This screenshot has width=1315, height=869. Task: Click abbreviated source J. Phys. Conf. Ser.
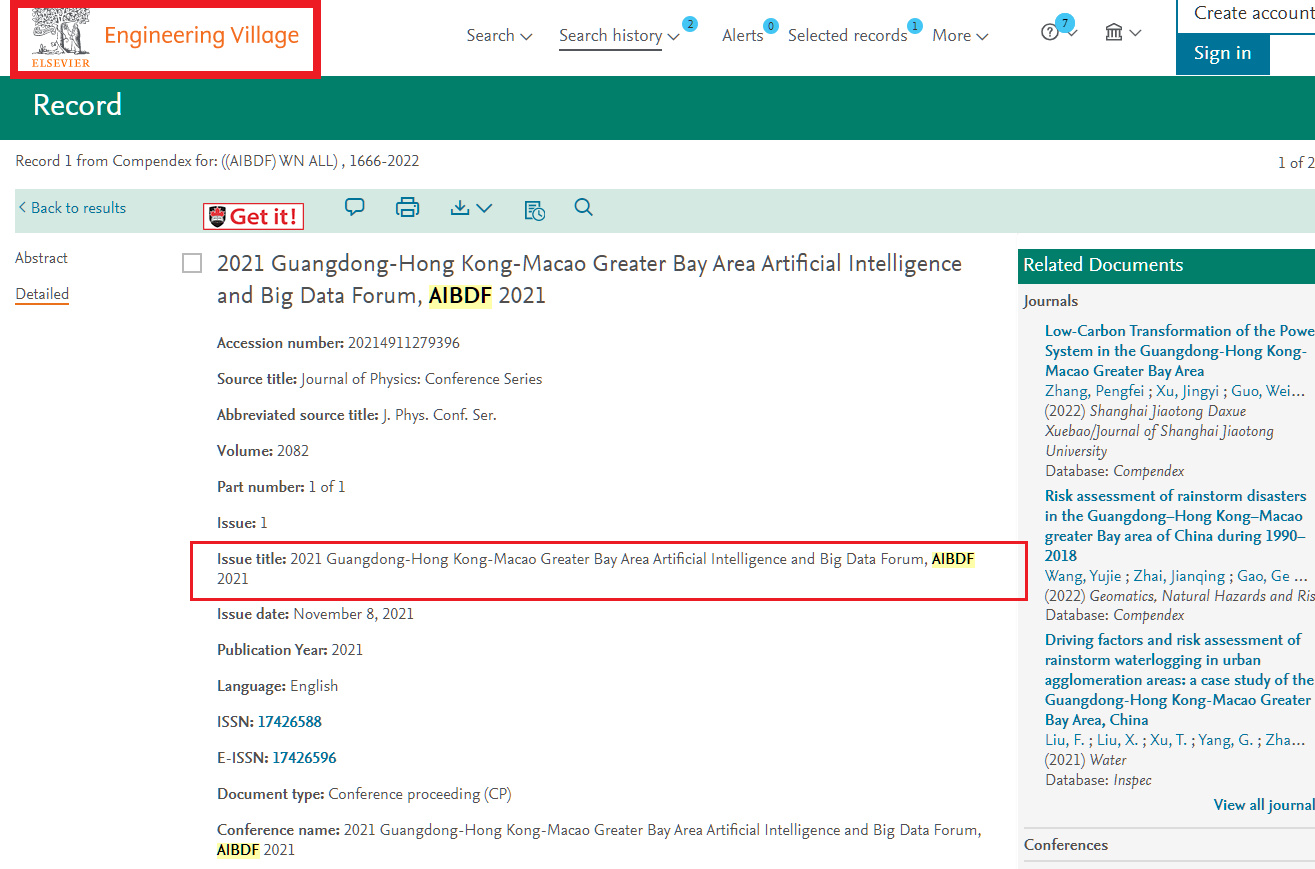pyautogui.click(x=440, y=415)
